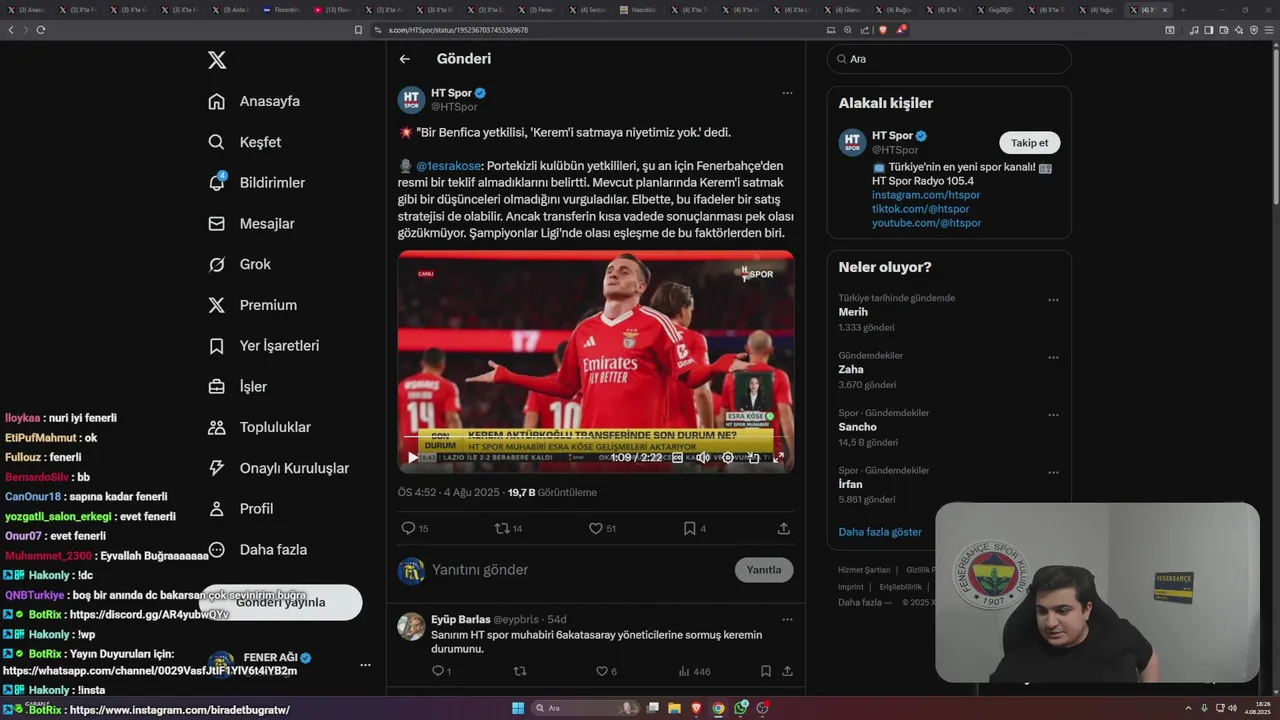1280x720 pixels.
Task: Click the X logo in sidebar
Action: tap(217, 60)
